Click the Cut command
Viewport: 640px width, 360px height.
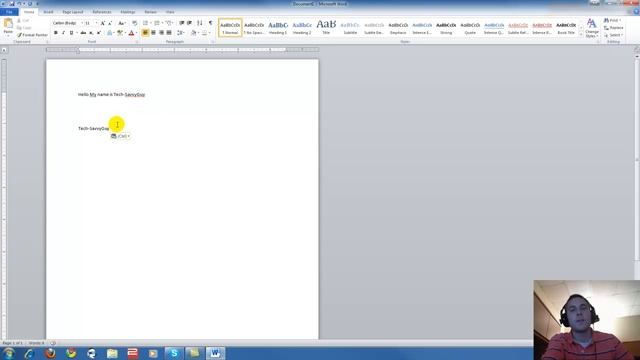(23, 20)
